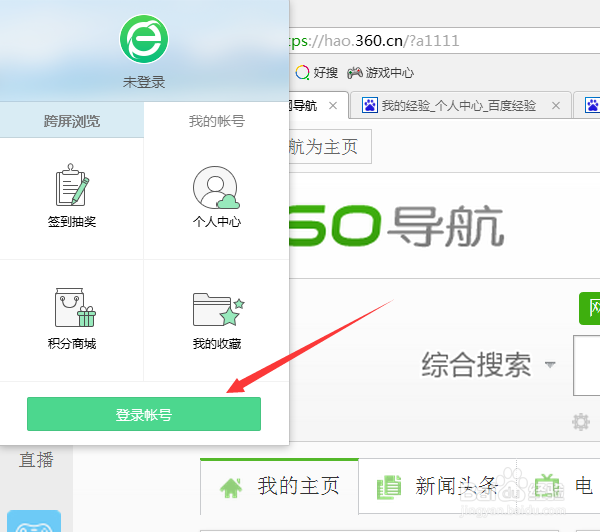Open the 个人中心 profile icon
The height and width of the screenshot is (532, 600).
[x=216, y=187]
